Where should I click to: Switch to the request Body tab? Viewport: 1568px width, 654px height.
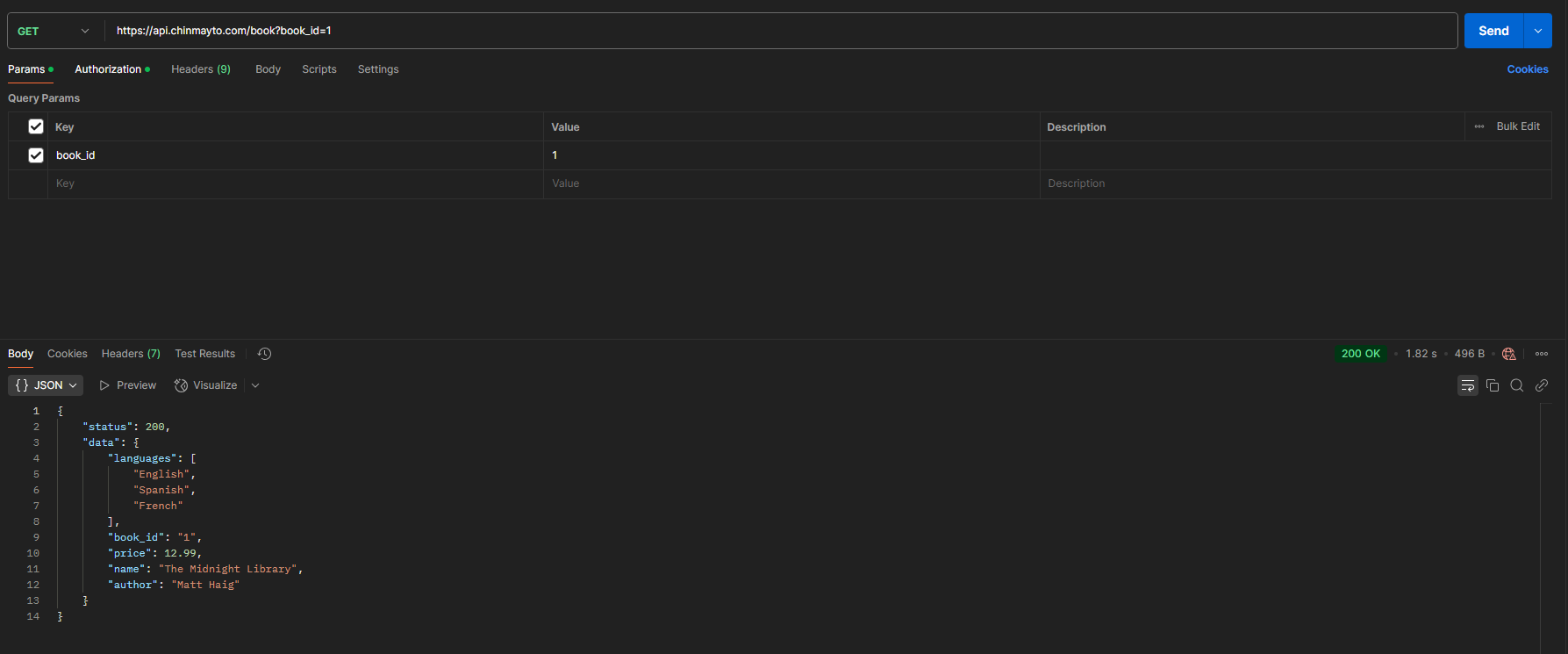[268, 69]
